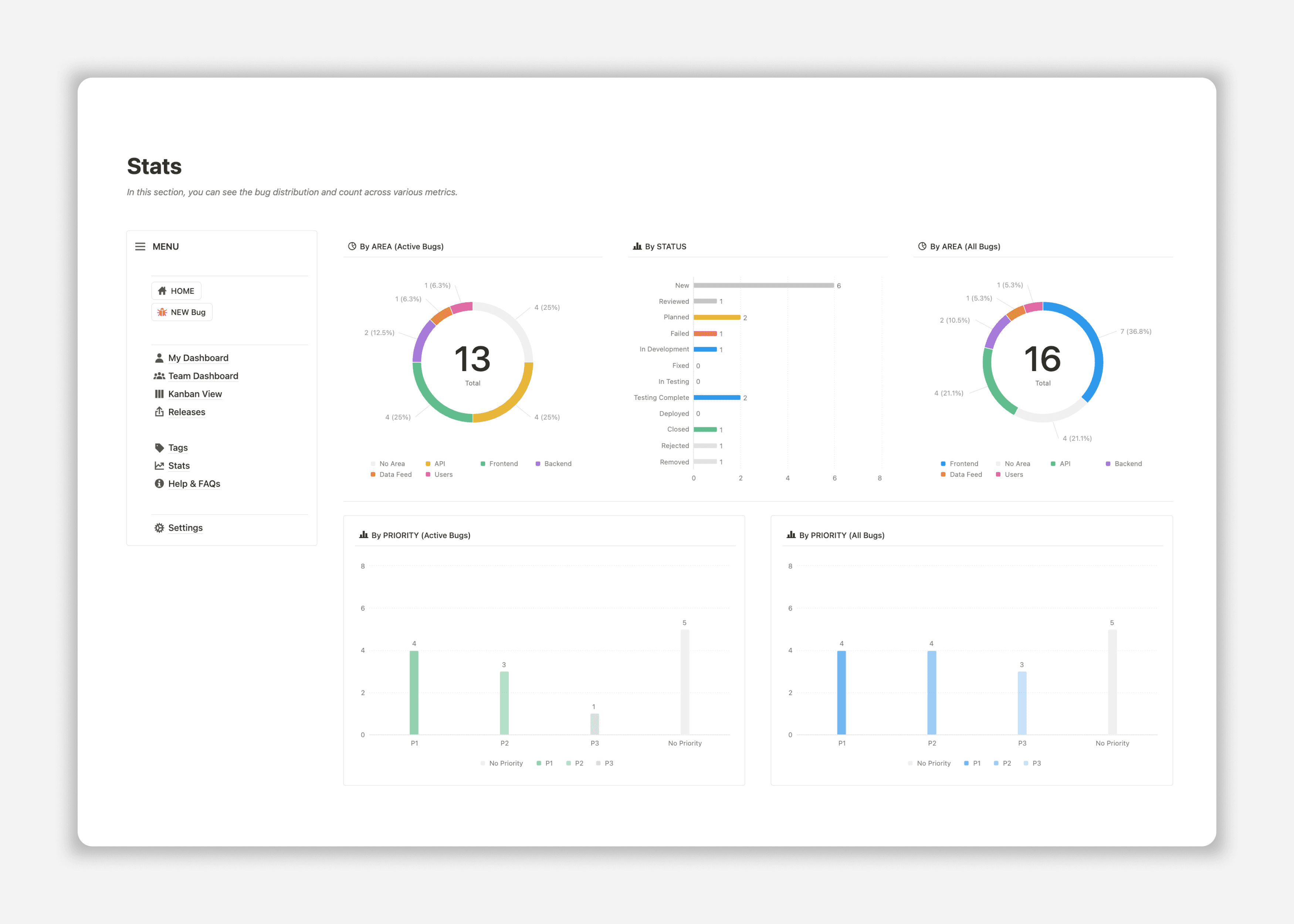Select Team Dashboard in the sidebar

coord(203,376)
